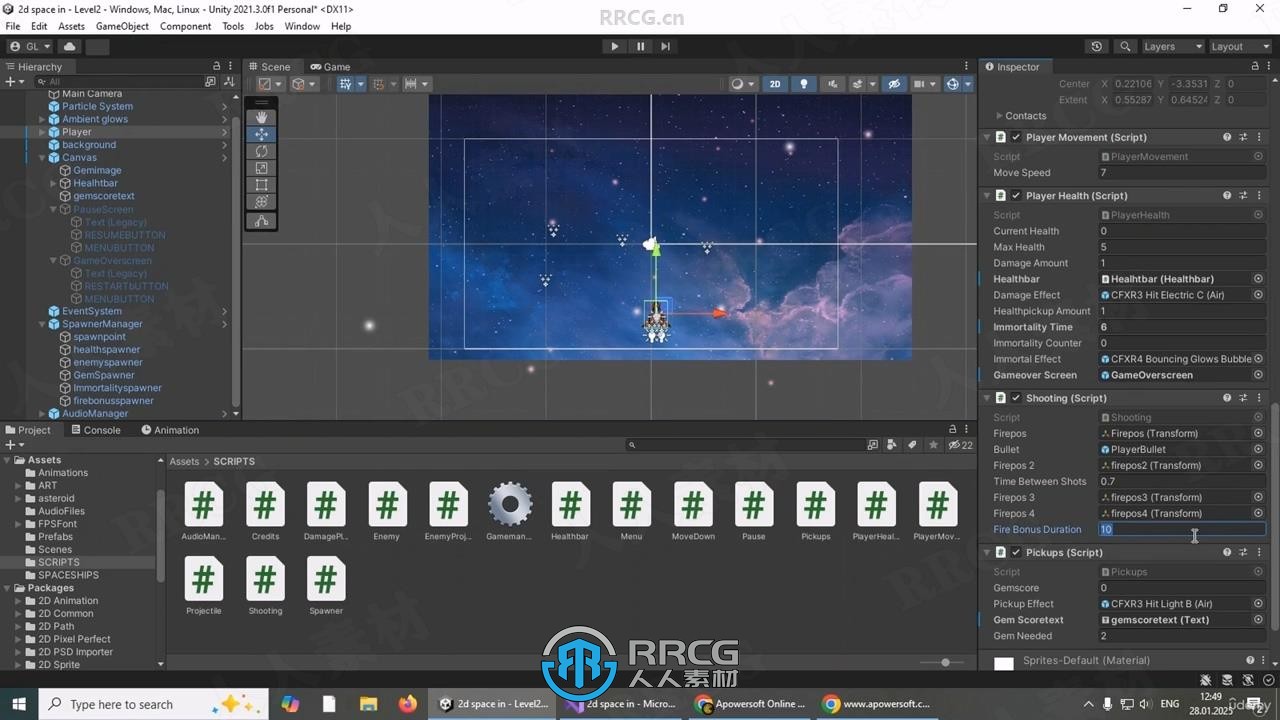Select the Hand view tool in Scene
Image resolution: width=1280 pixels, height=720 pixels.
[x=261, y=117]
